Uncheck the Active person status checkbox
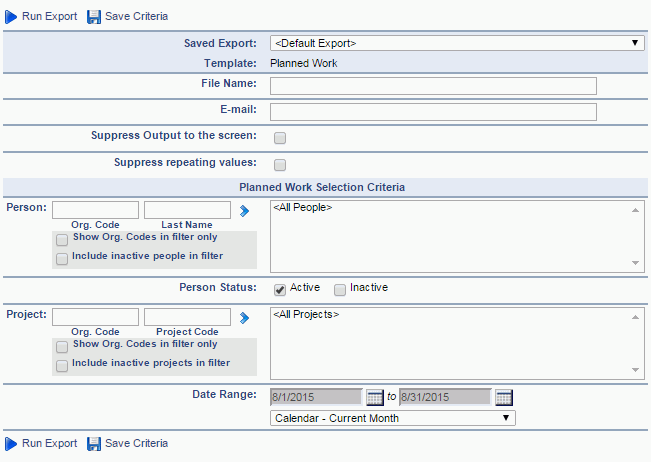The height and width of the screenshot is (462, 651). click(x=280, y=289)
